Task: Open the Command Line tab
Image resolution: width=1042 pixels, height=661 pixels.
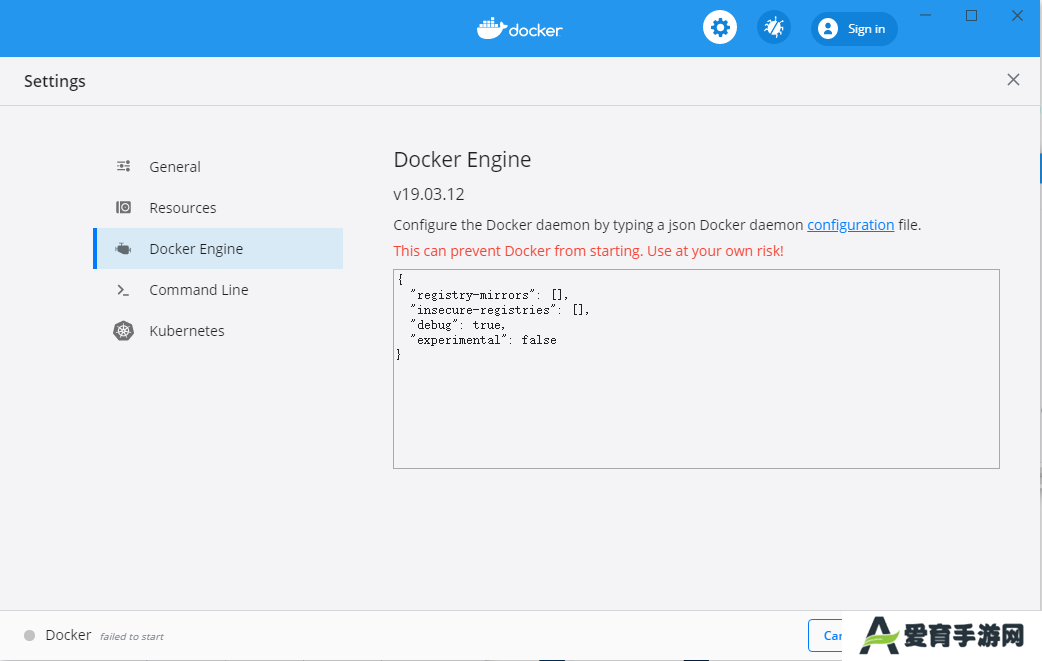Action: coord(218,290)
